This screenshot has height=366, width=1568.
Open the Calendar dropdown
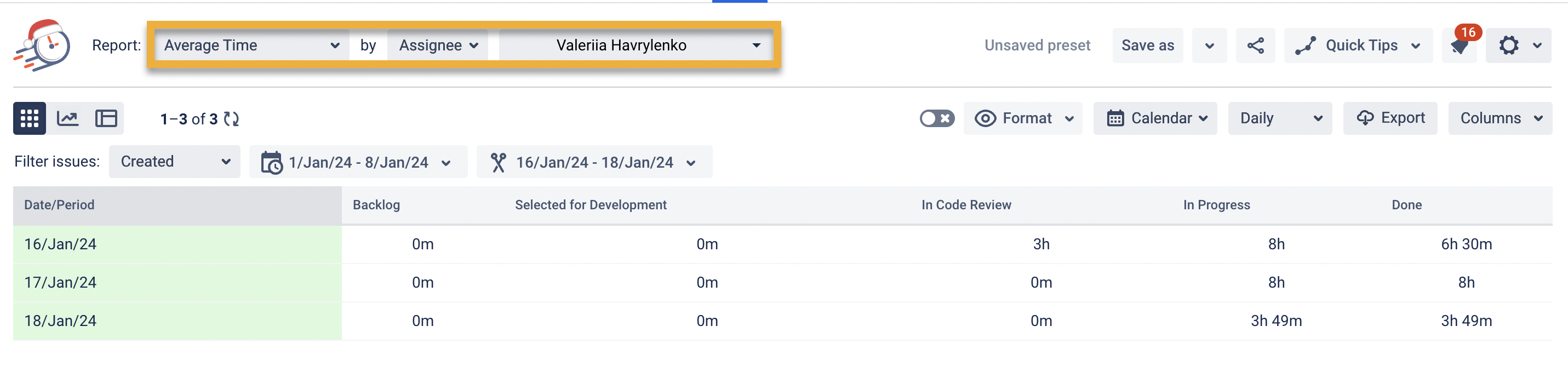pos(1155,118)
